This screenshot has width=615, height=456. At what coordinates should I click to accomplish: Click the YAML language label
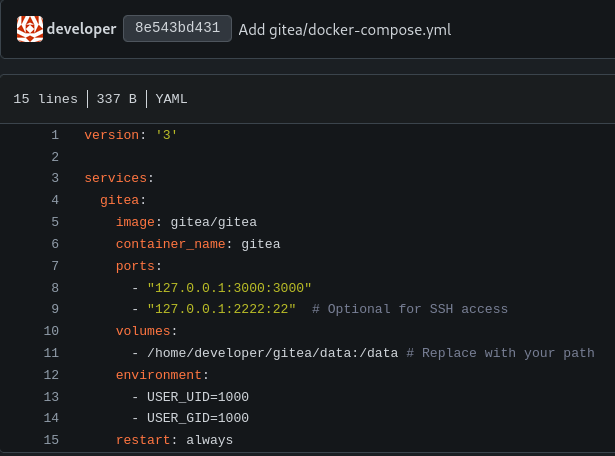(171, 99)
